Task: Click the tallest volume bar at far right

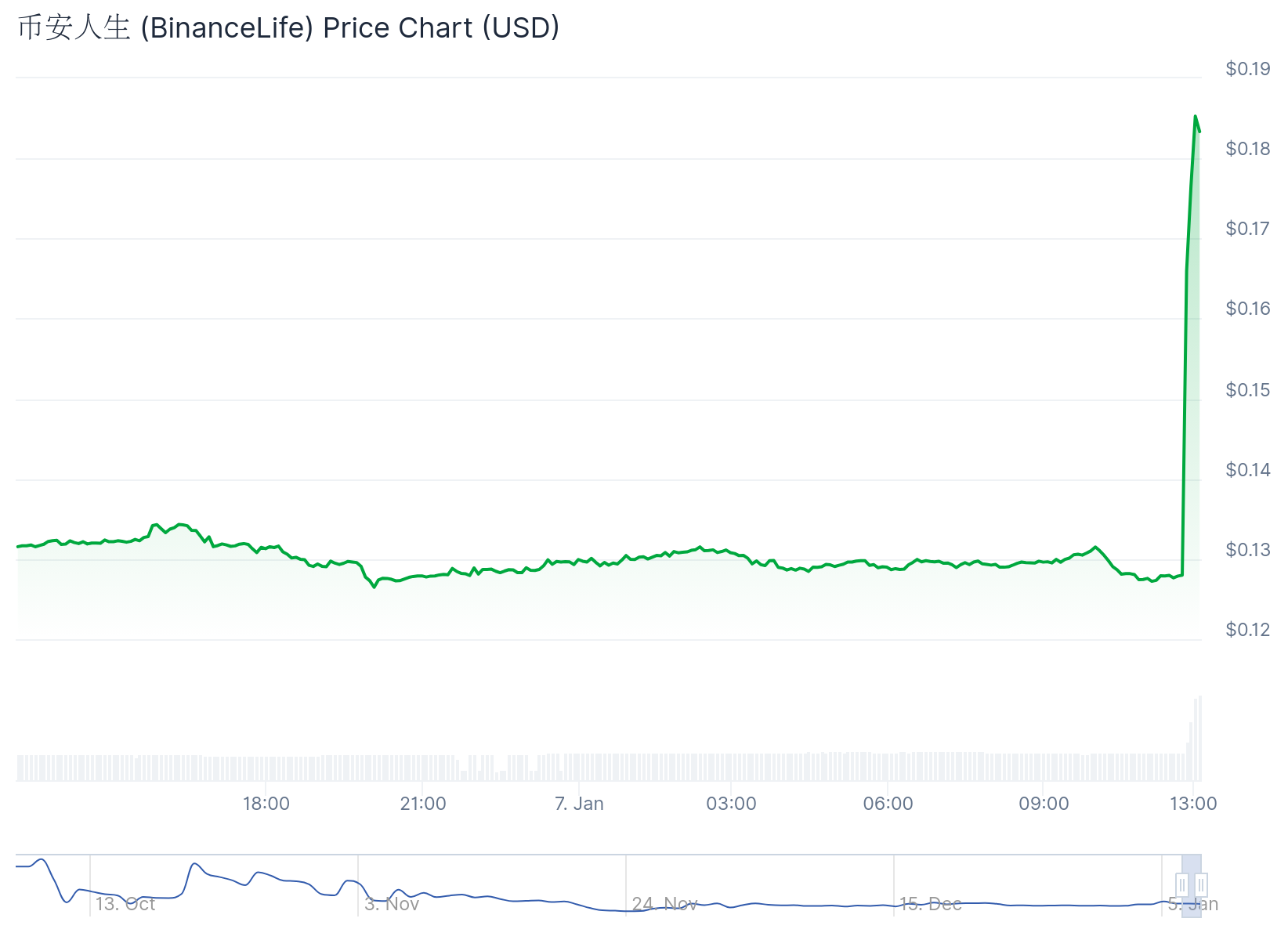Action: 1199,738
